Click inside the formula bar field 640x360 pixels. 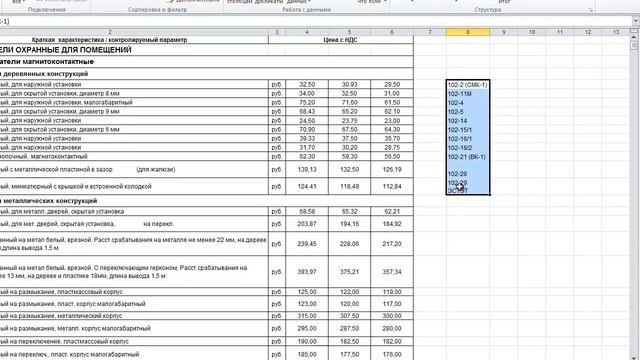(314, 21)
